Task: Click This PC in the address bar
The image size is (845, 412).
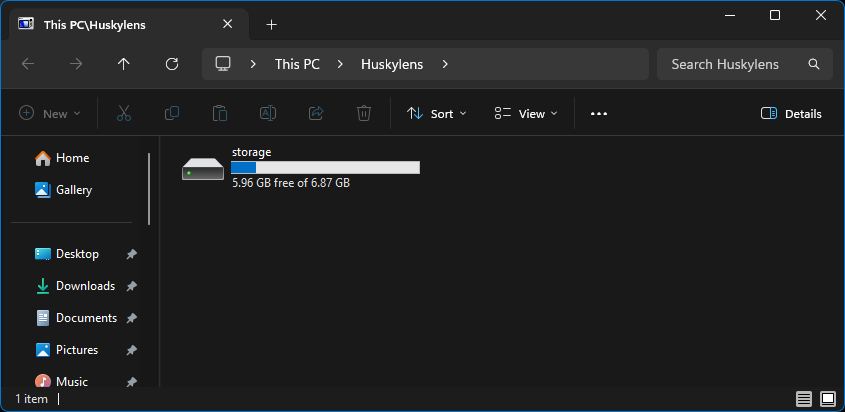Action: pos(297,64)
